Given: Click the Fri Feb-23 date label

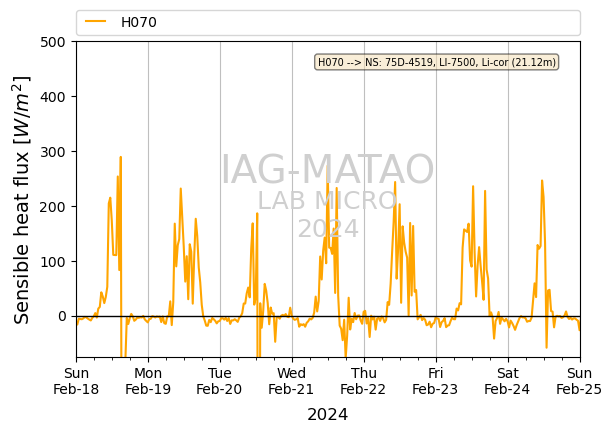Looking at the screenshot, I should (x=436, y=381).
